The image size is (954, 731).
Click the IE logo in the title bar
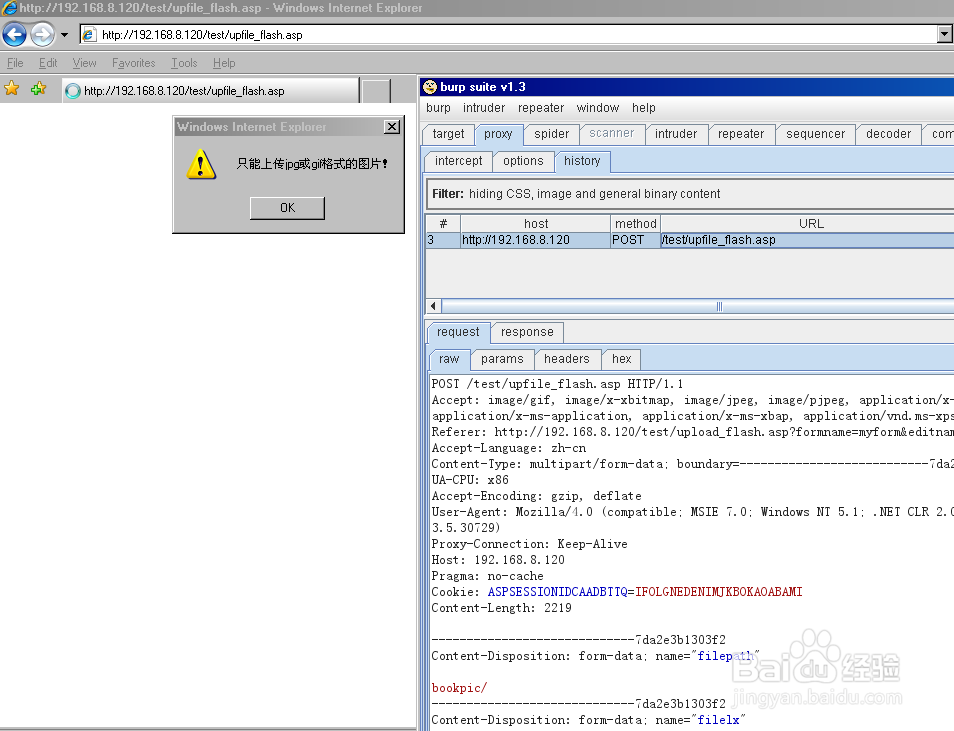[x=9, y=8]
